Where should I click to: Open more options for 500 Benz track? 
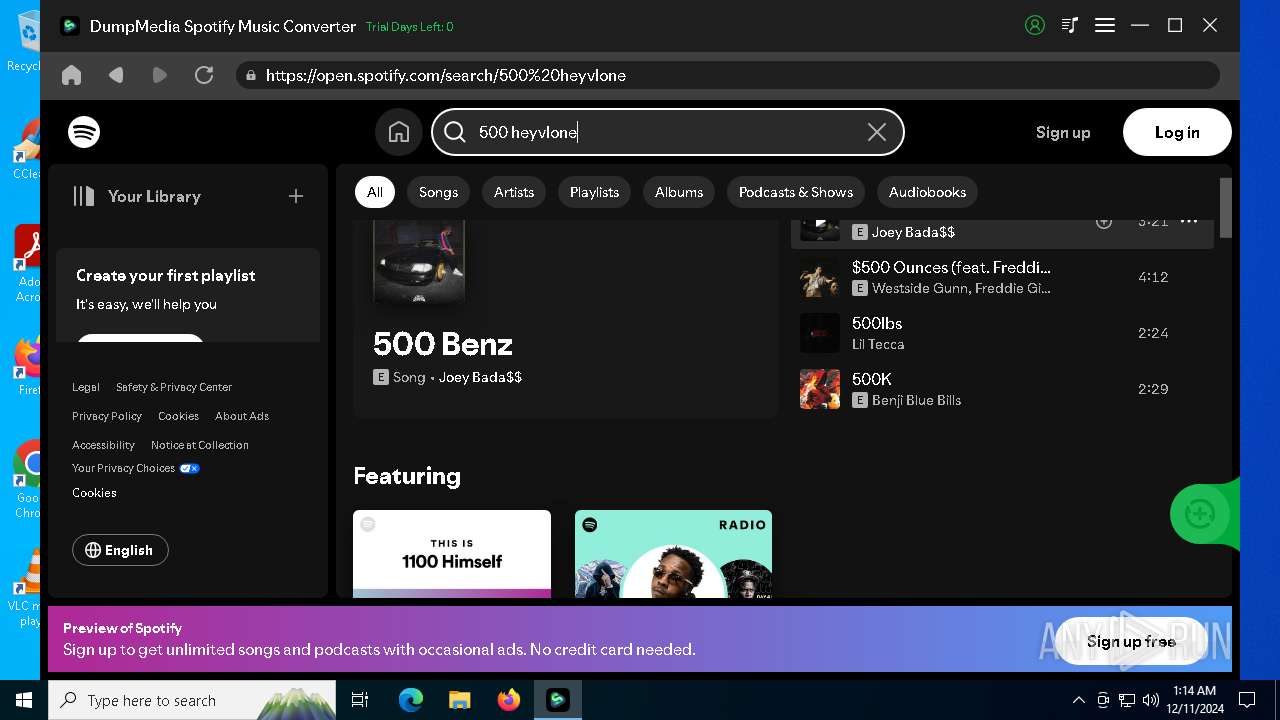coord(1189,222)
